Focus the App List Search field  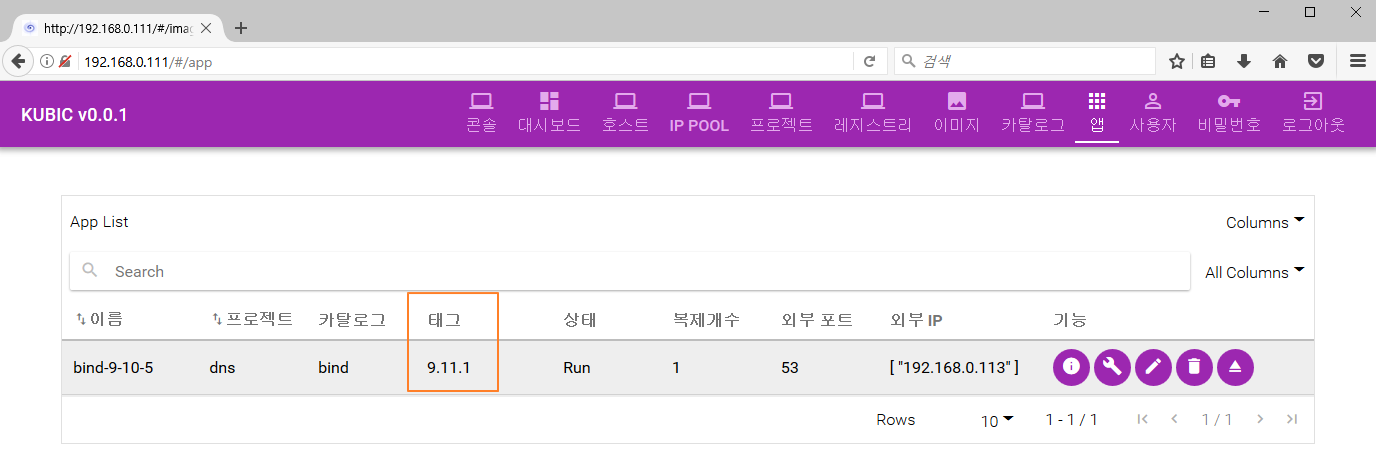630,271
